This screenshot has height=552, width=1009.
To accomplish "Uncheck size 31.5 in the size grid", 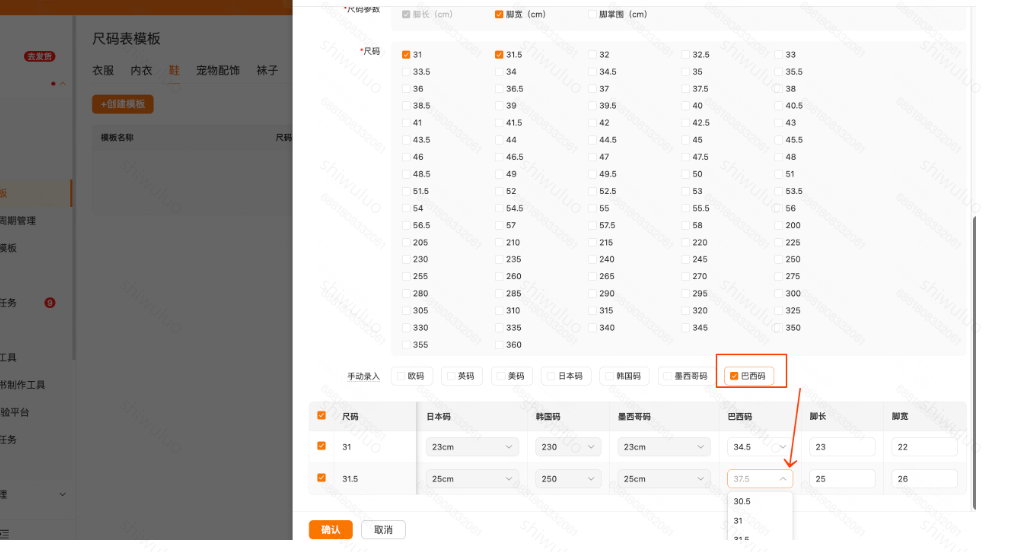I will tap(499, 55).
